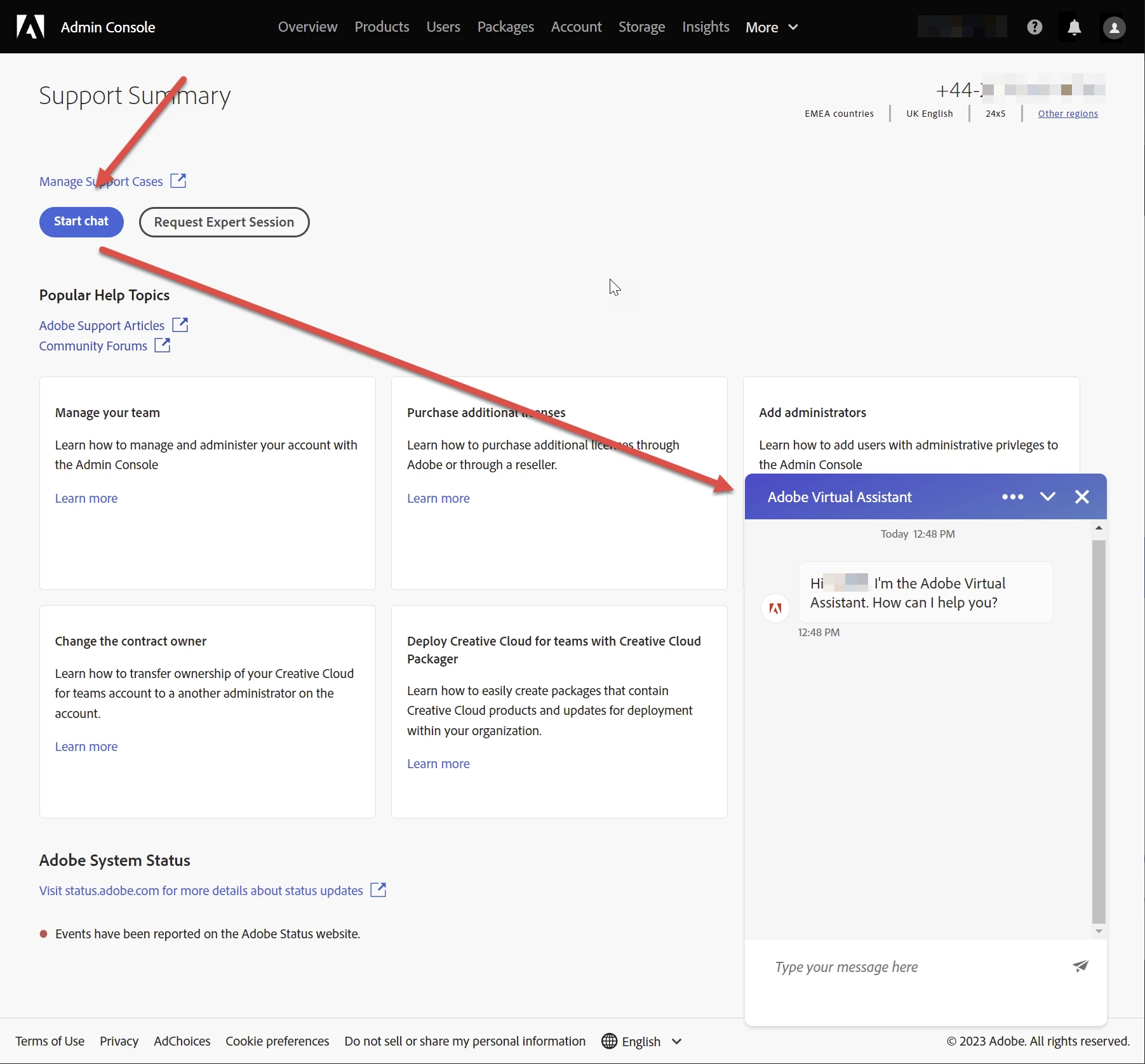Click the send message paper plane icon
The height and width of the screenshot is (1064, 1145).
click(1080, 966)
